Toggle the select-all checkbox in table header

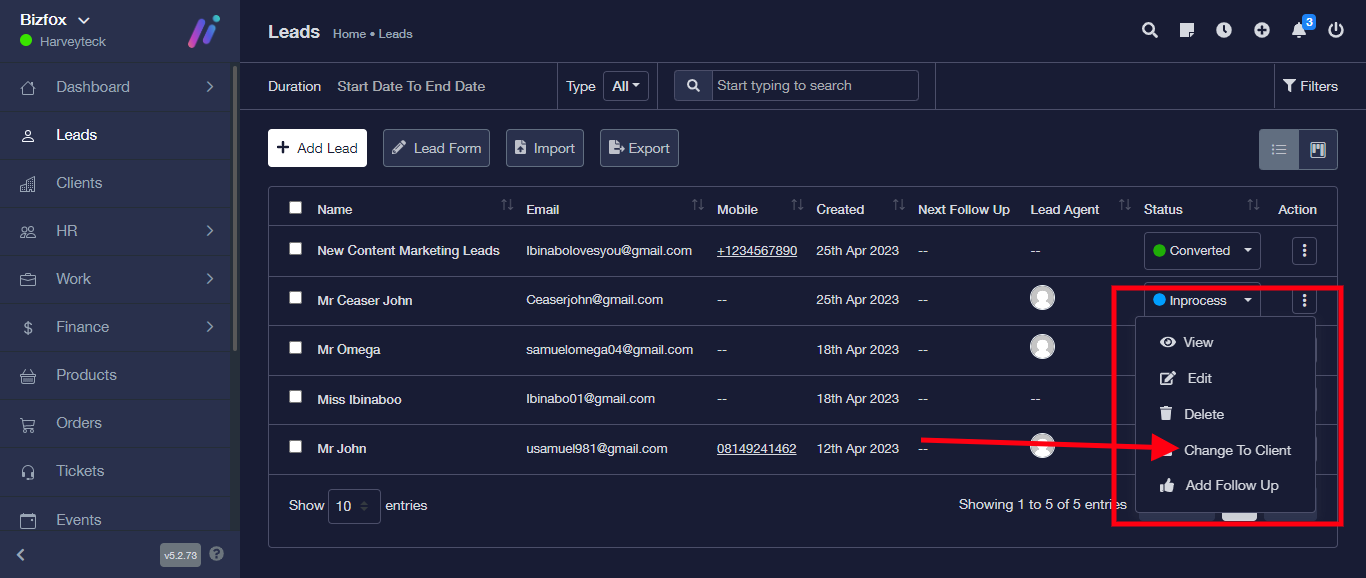click(295, 208)
